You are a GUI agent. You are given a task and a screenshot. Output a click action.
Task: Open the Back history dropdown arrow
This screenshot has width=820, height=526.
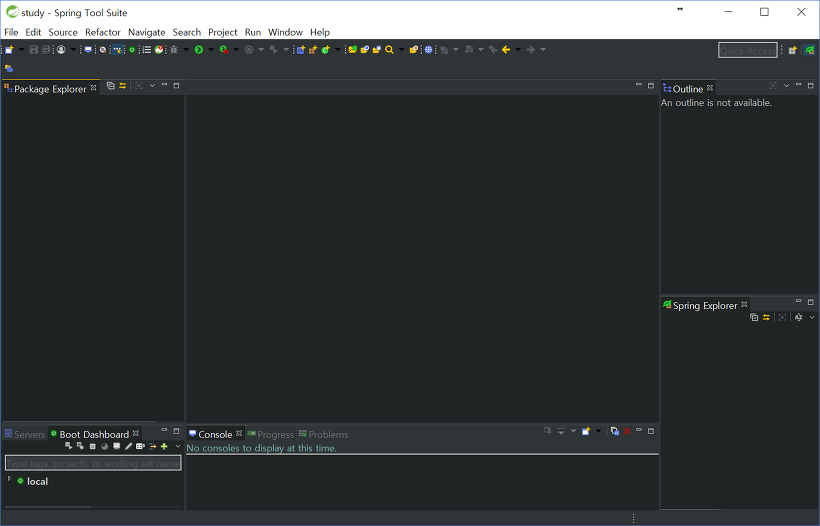click(518, 50)
